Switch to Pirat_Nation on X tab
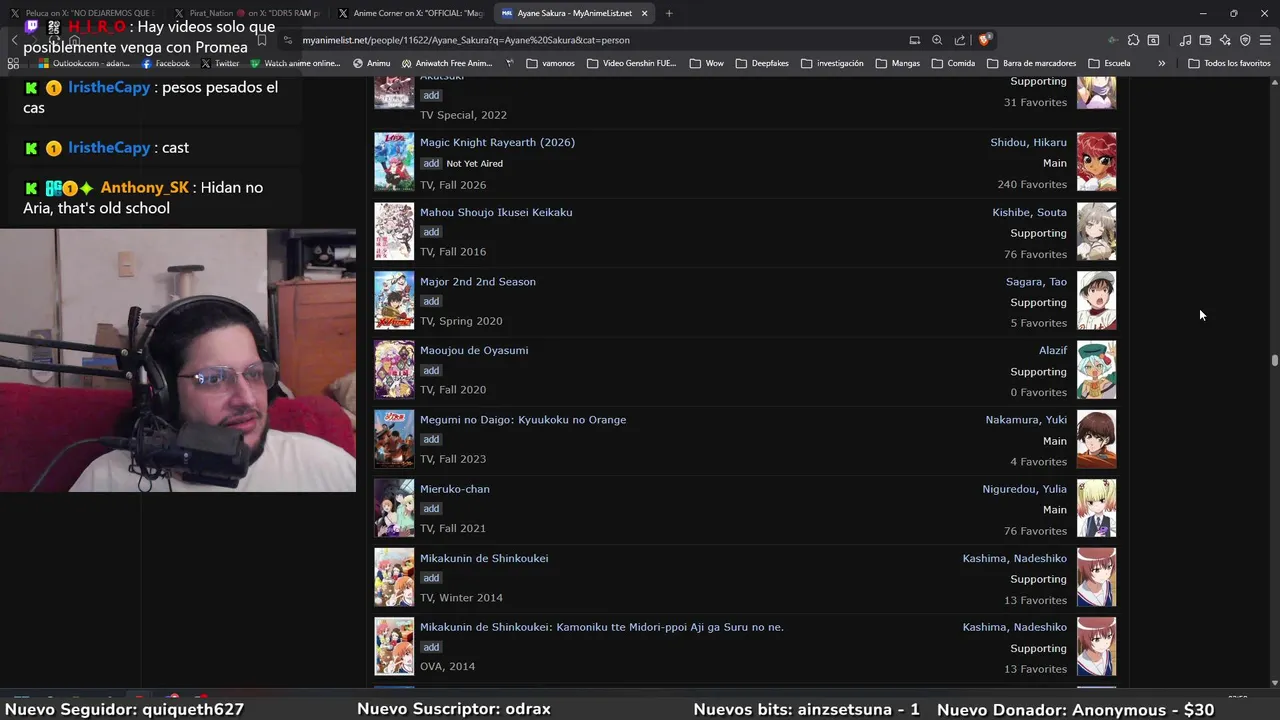This screenshot has height=720, width=1280. click(248, 13)
